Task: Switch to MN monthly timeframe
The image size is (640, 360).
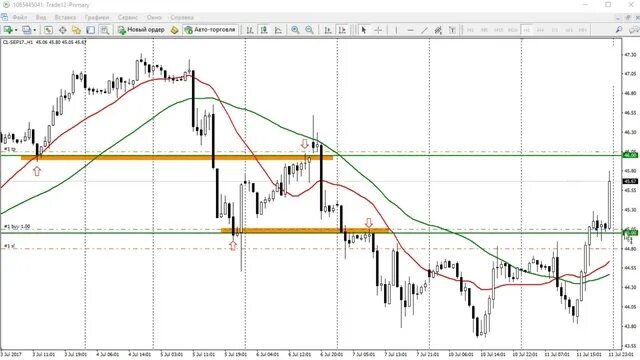Action: [x=583, y=30]
